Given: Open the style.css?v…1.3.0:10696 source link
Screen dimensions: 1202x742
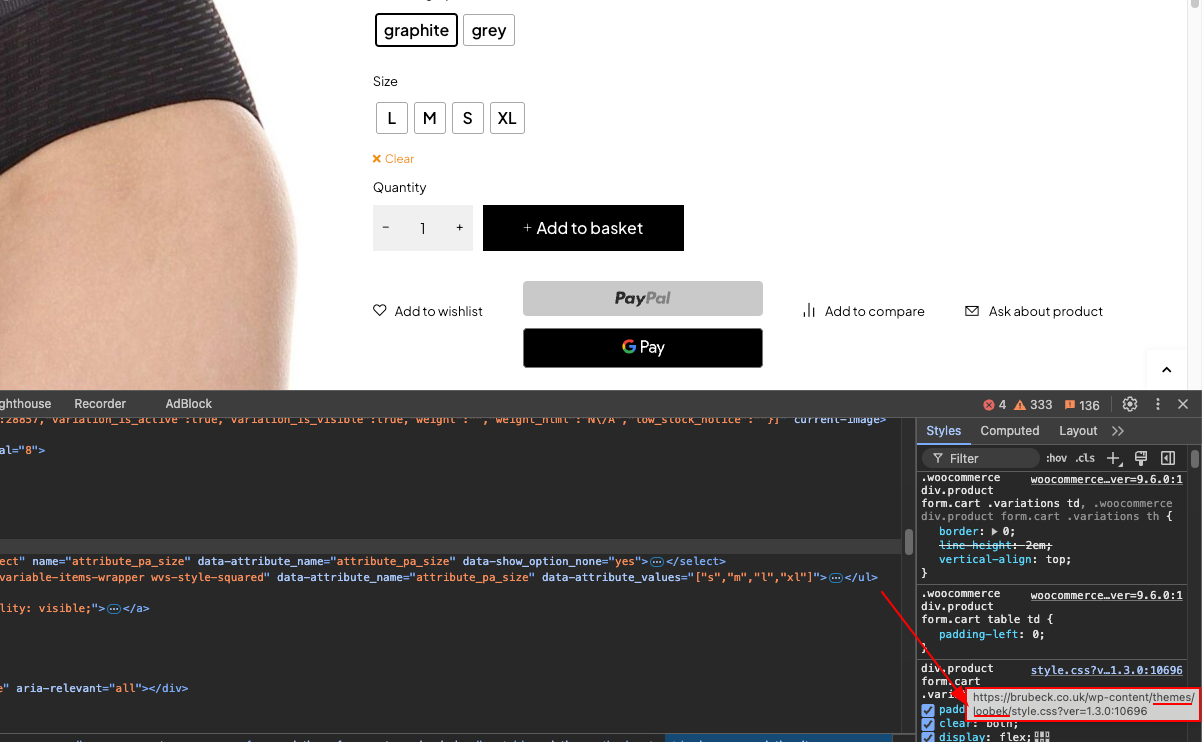Looking at the screenshot, I should point(1107,670).
